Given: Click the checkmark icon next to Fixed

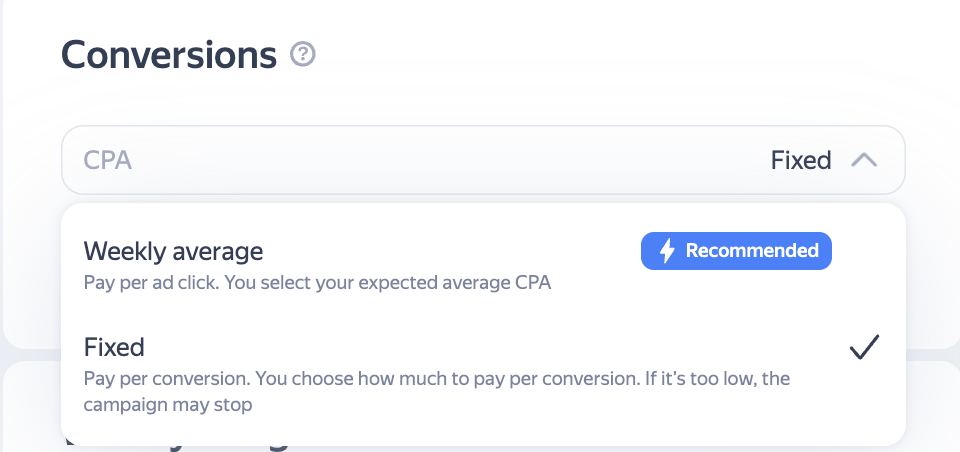Looking at the screenshot, I should 864,347.
